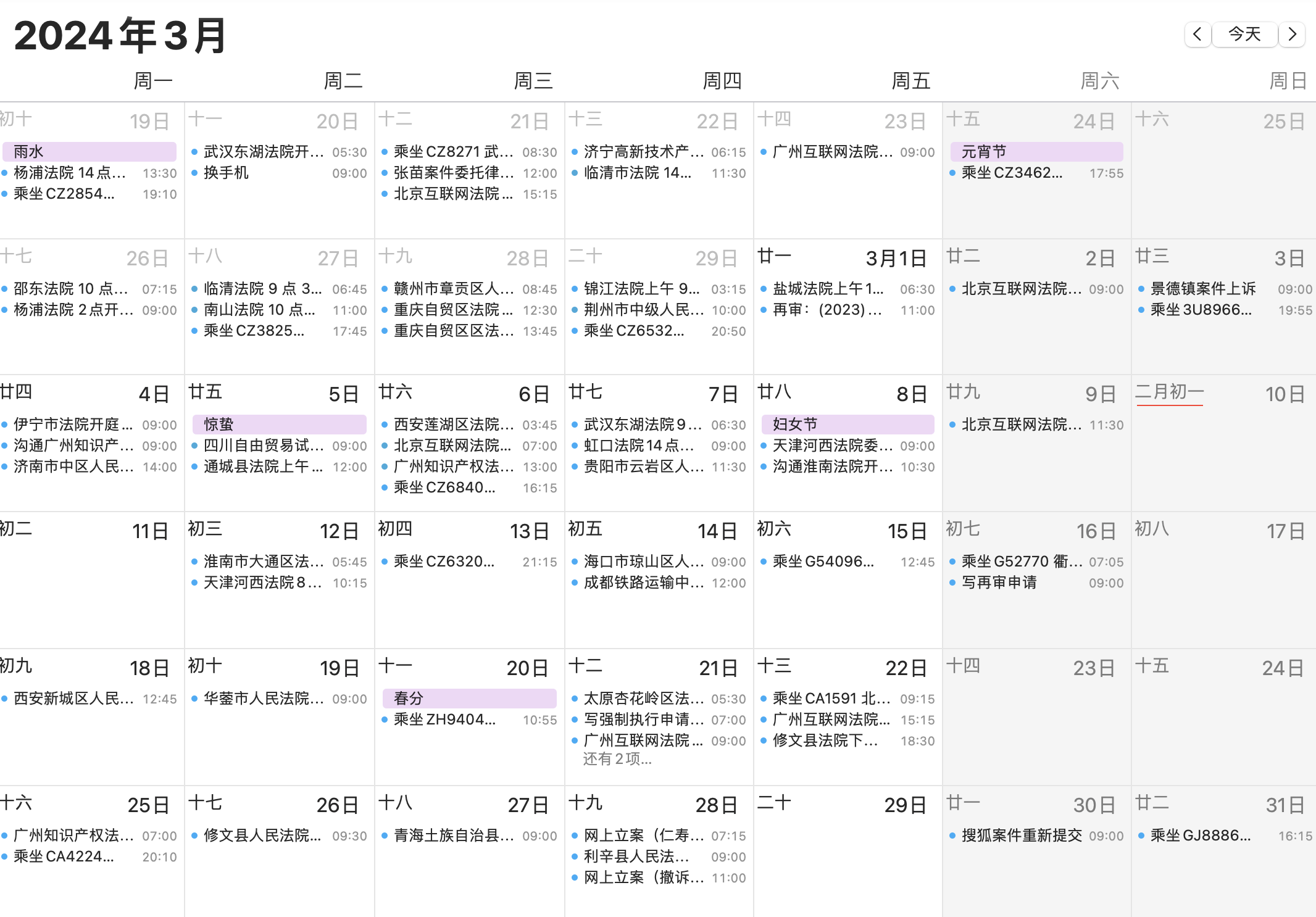1316x917 pixels.
Task: Open 惊蛰 event on March 5
Action: [279, 425]
